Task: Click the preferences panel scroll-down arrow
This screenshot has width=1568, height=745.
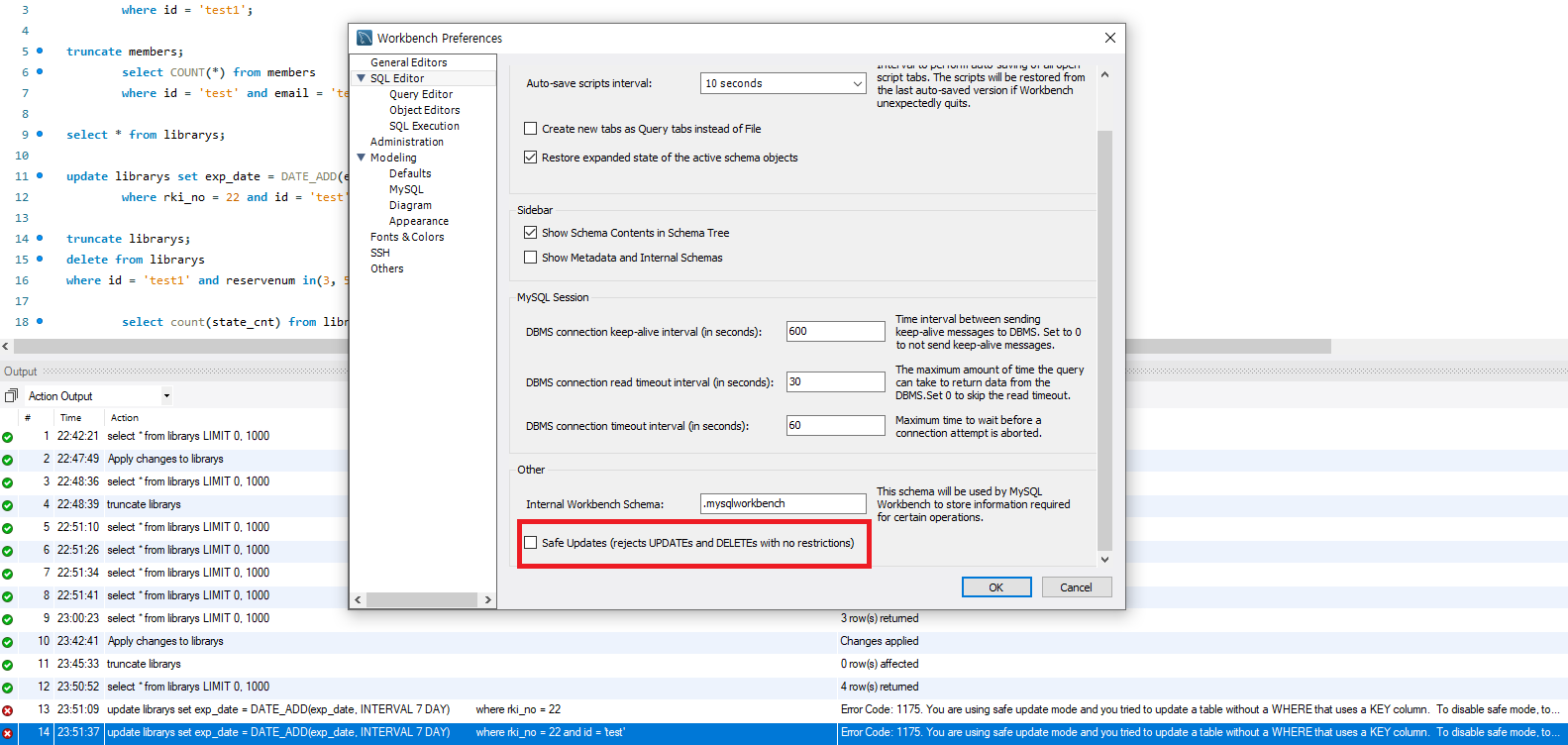Action: [1104, 560]
